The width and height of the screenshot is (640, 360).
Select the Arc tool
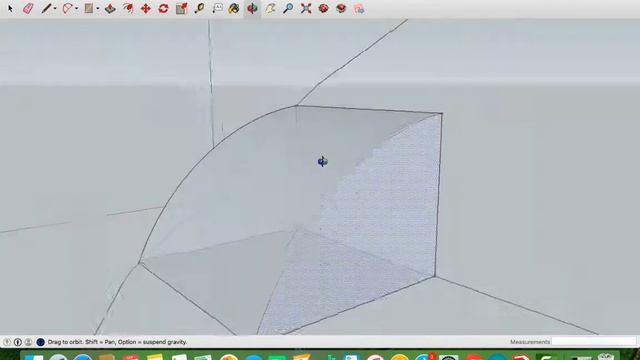pos(67,8)
